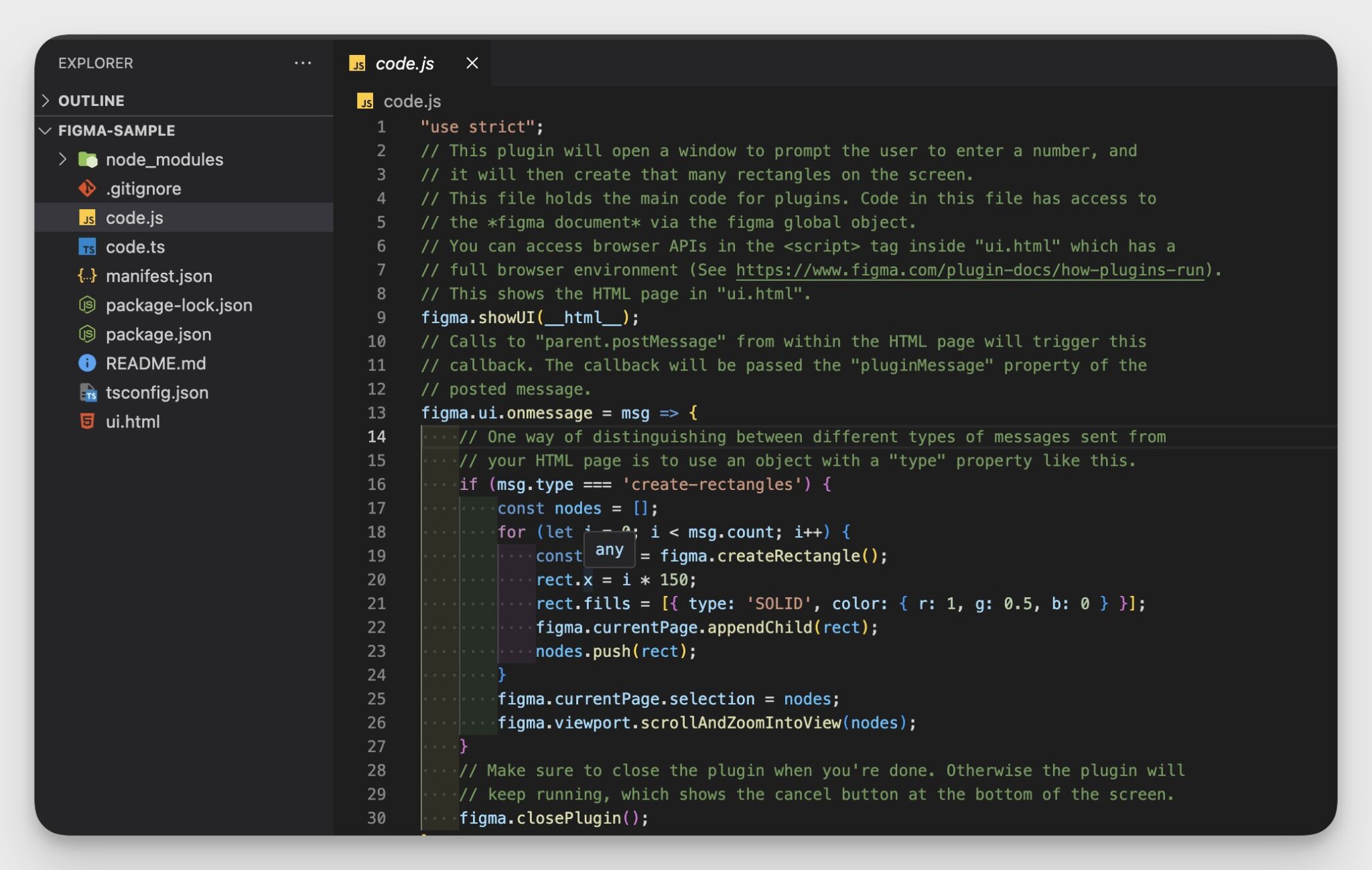Open package.json in the explorer
The width and height of the screenshot is (1372, 870).
158,334
